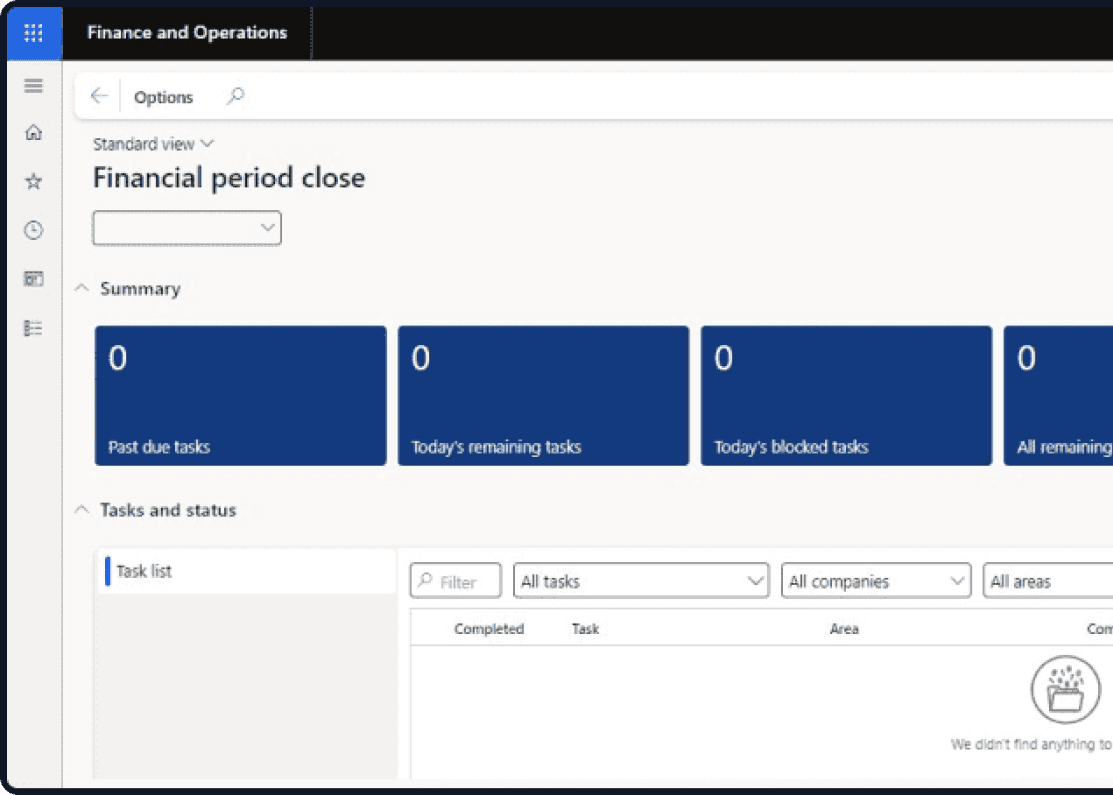Open the Options menu
1113x795 pixels.
163,97
